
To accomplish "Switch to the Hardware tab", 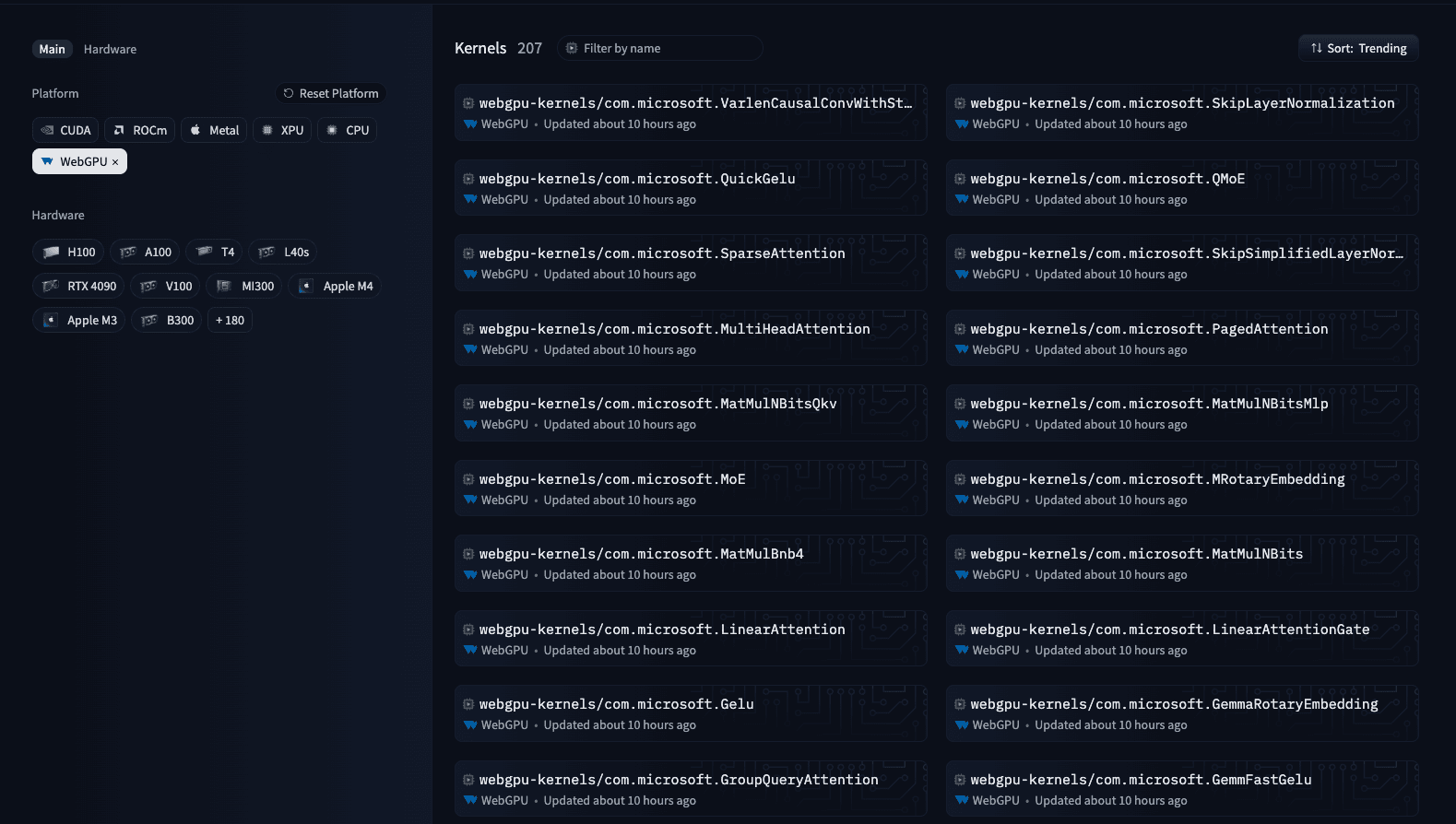I will [x=110, y=49].
